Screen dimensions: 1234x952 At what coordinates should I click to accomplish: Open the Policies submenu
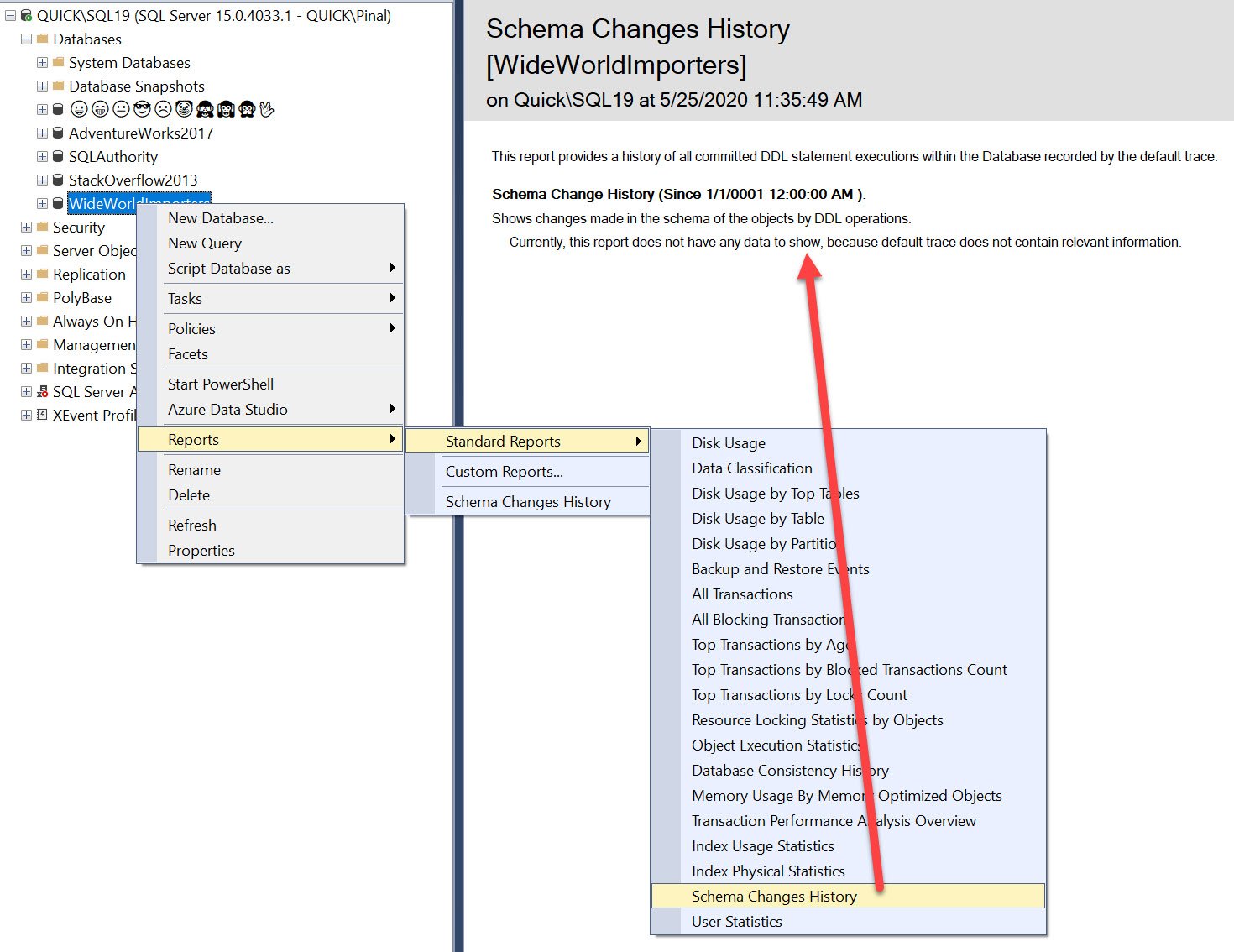270,329
